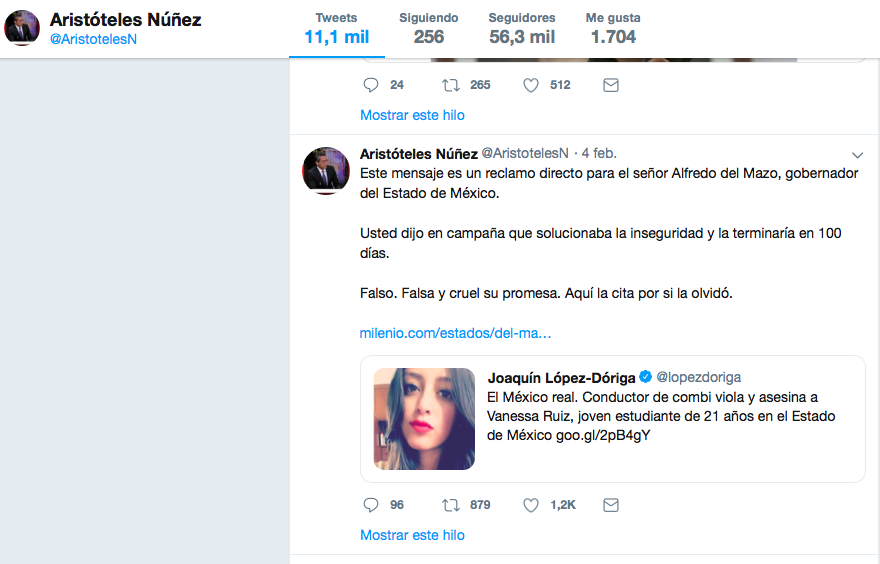The image size is (880, 564).
Task: Switch to the Tweets tab
Action: [336, 28]
